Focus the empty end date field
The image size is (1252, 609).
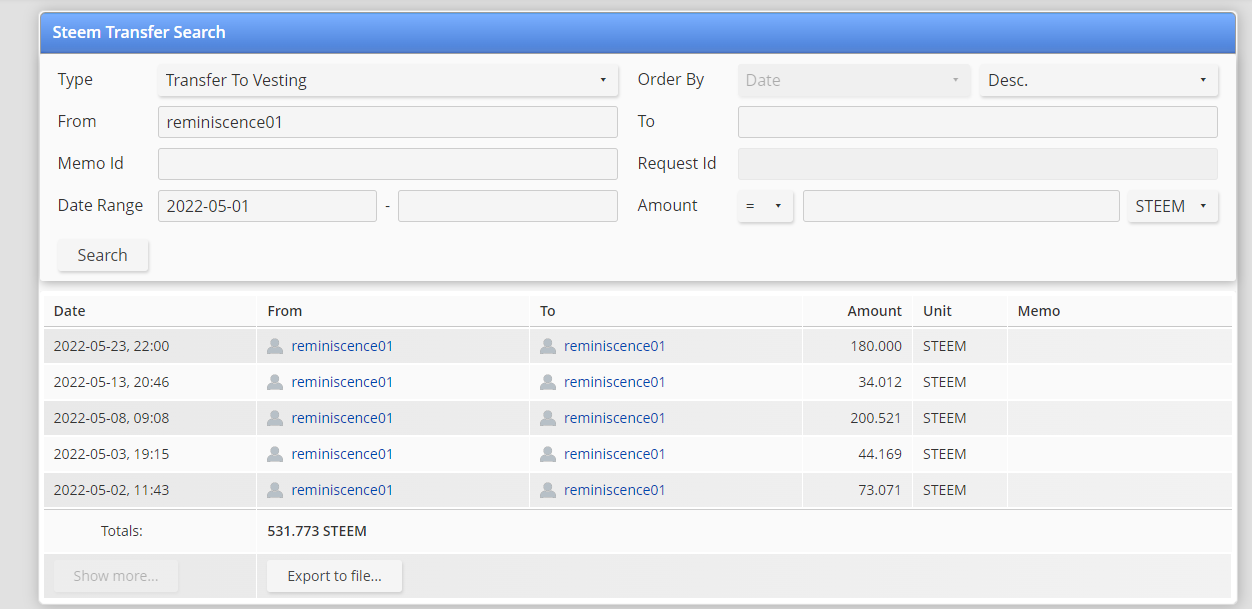508,206
